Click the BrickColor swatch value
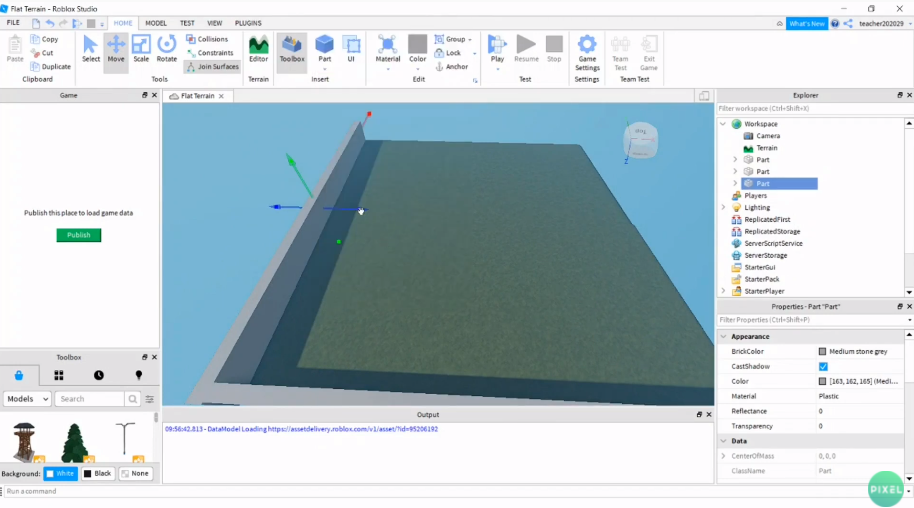 (822, 352)
